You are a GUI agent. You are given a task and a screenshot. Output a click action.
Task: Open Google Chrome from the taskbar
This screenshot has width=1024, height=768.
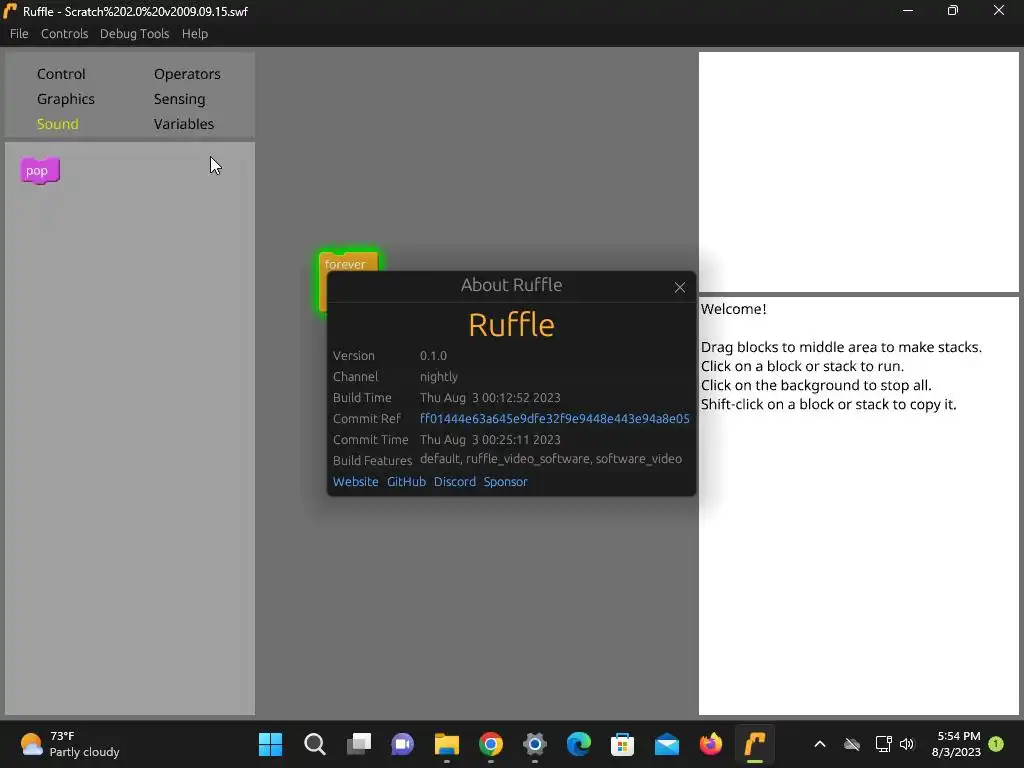490,744
